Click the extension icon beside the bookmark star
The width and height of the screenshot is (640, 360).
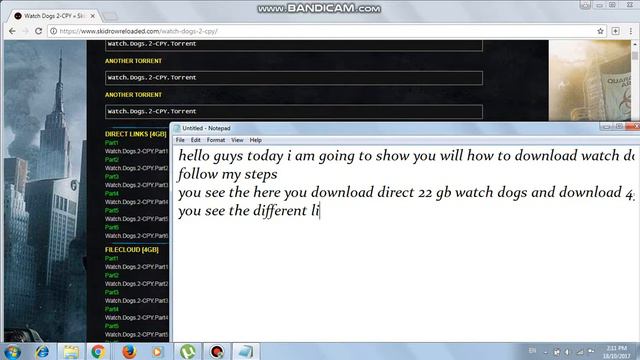point(616,31)
